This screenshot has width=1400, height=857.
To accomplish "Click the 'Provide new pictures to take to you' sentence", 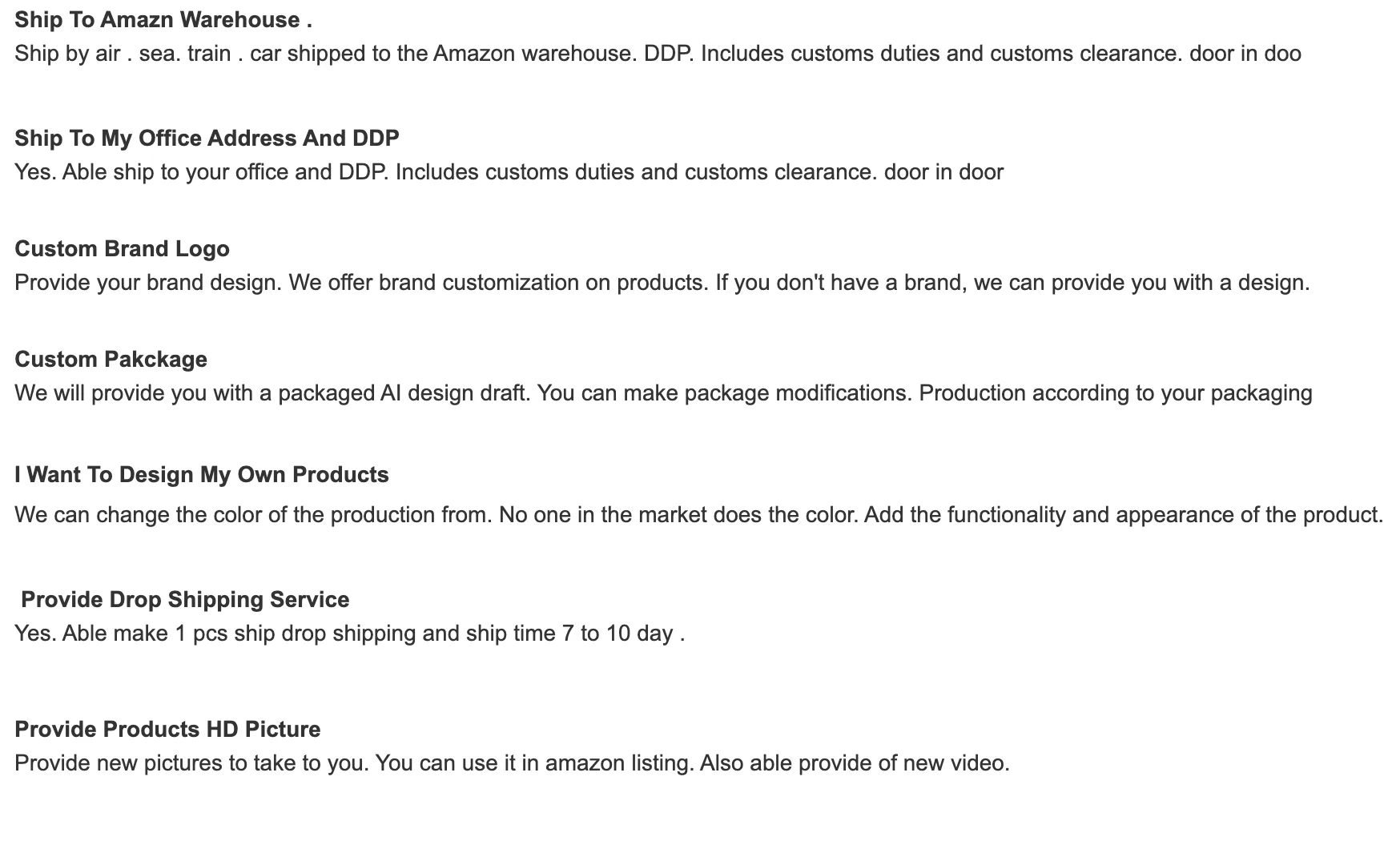I will (x=191, y=763).
